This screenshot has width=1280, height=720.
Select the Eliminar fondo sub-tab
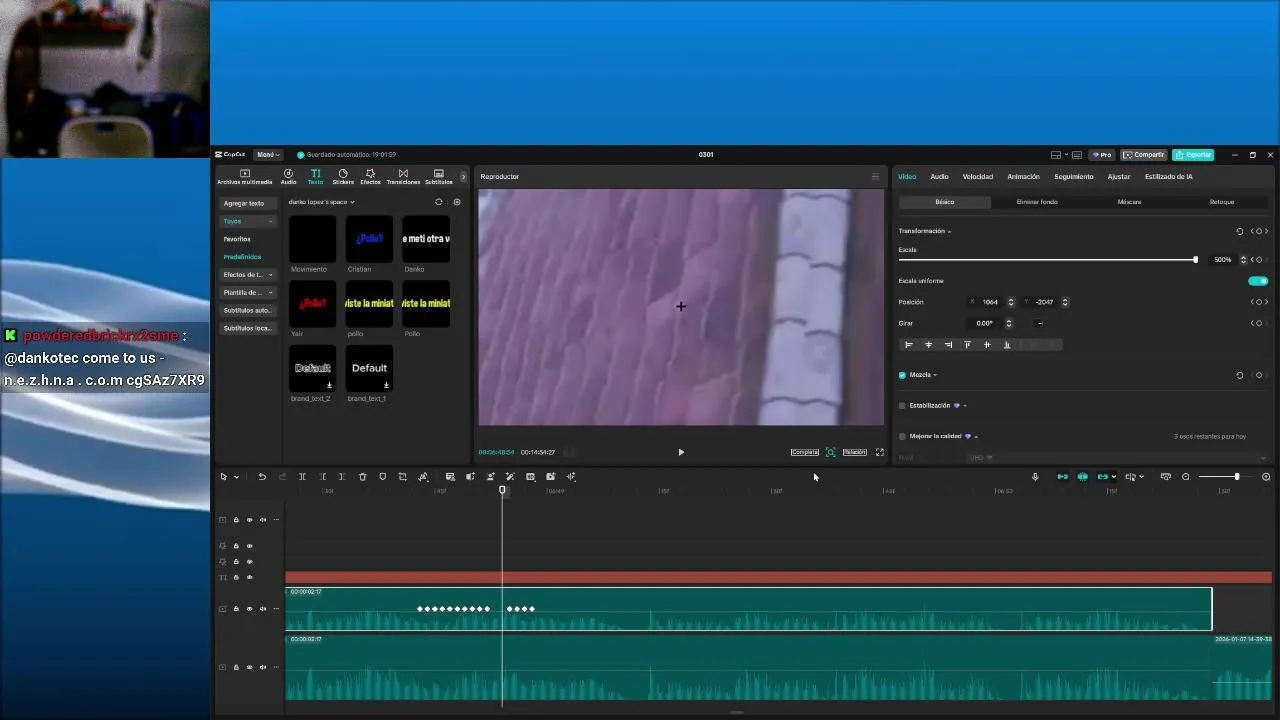tap(1037, 202)
